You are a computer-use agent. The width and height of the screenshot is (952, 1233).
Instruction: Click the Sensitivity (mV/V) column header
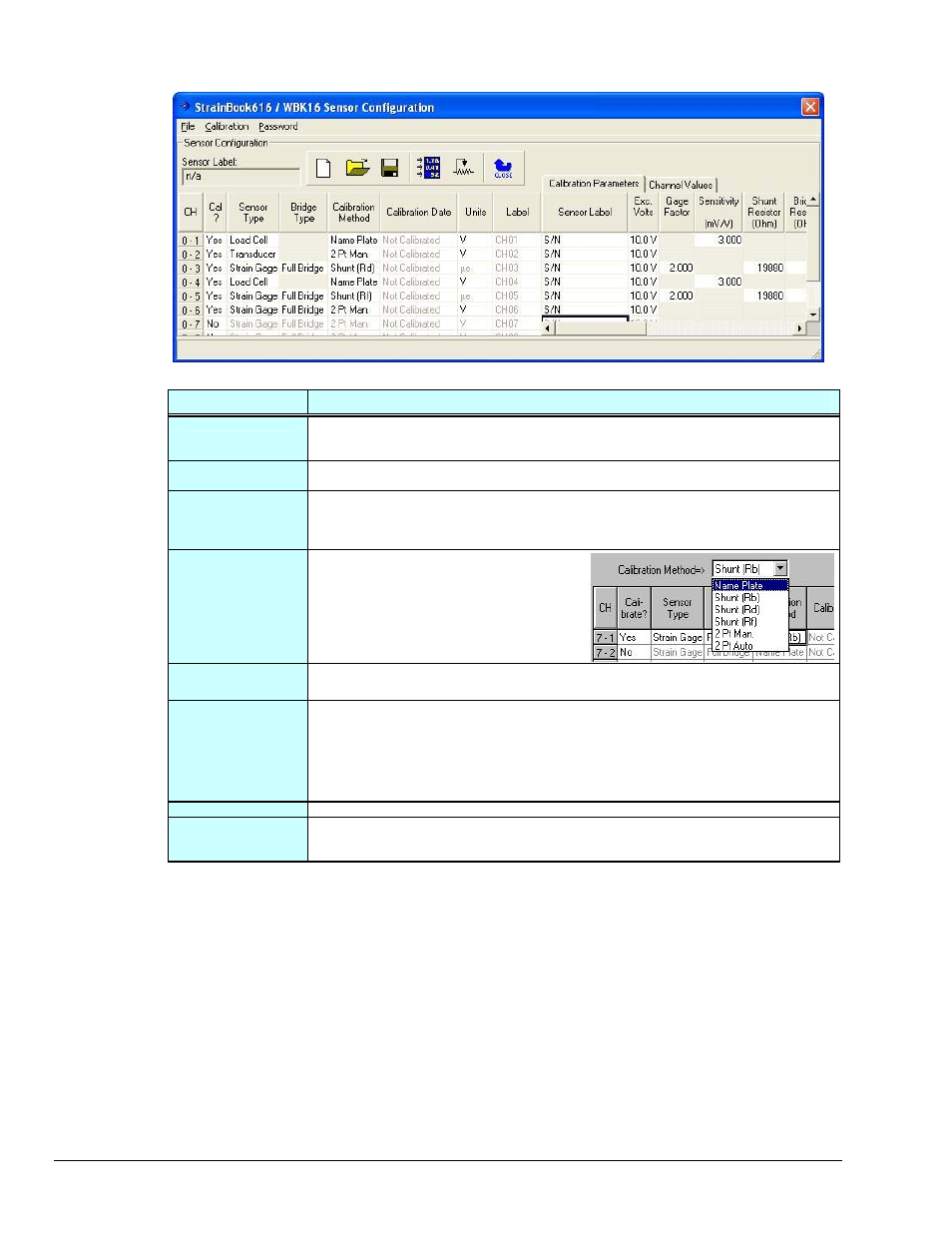click(x=718, y=213)
